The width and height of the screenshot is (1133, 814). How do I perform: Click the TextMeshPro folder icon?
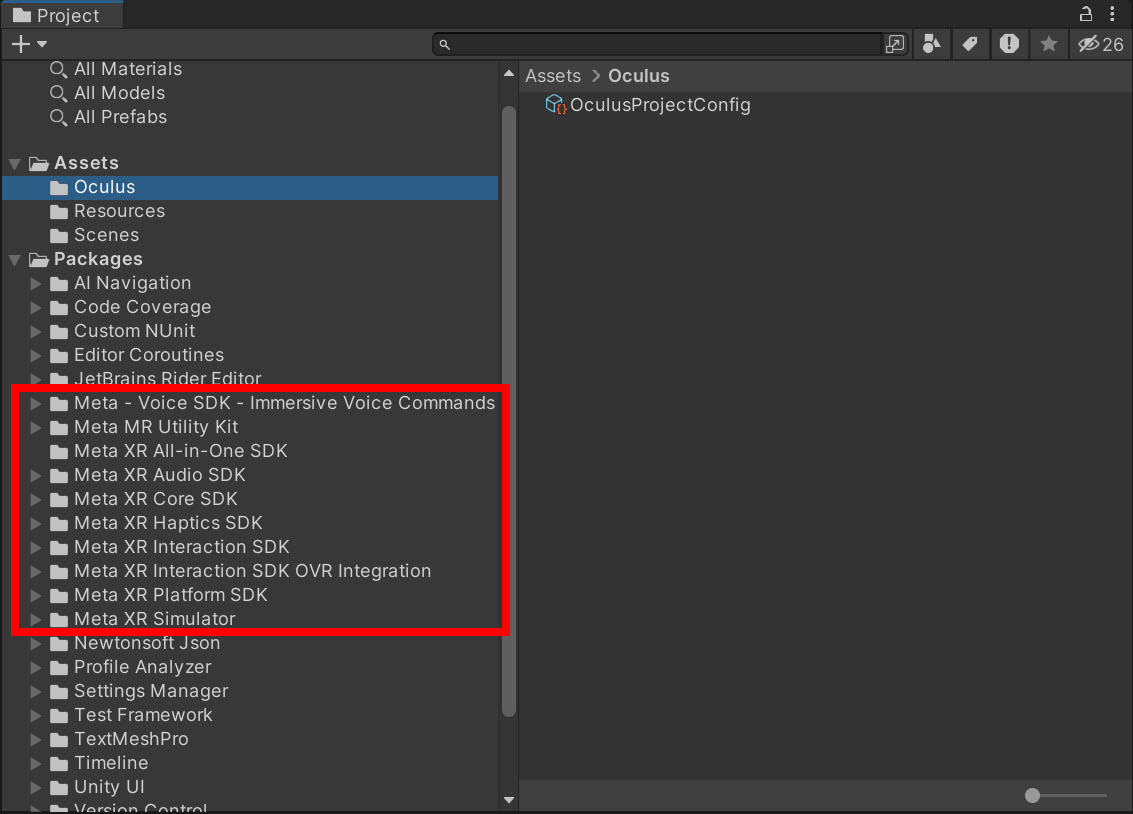59,740
